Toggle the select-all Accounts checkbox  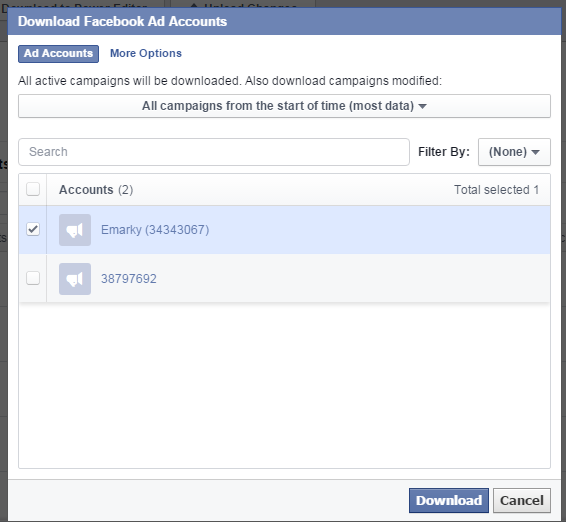pos(33,189)
